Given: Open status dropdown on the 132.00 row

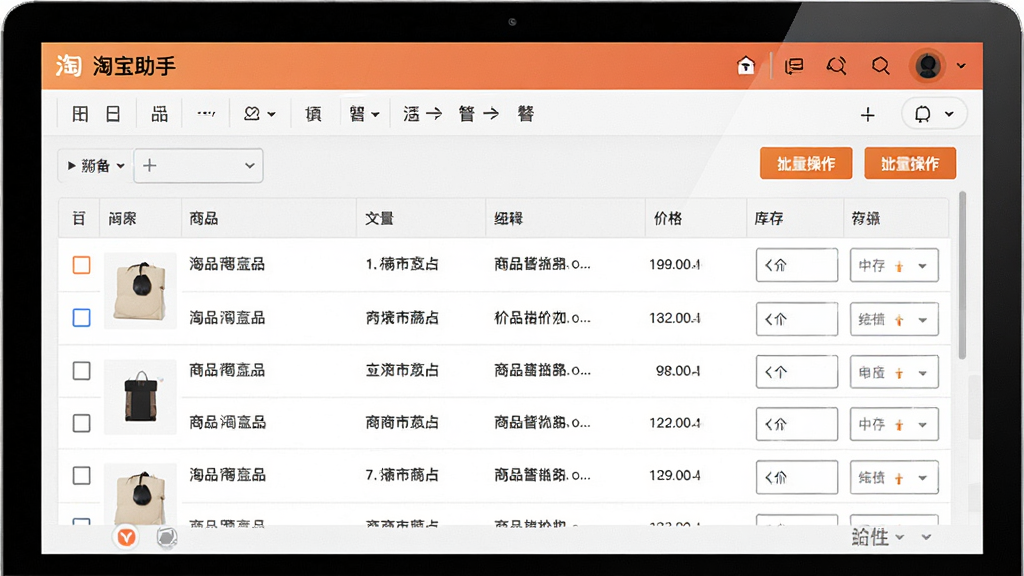Looking at the screenshot, I should (x=894, y=319).
